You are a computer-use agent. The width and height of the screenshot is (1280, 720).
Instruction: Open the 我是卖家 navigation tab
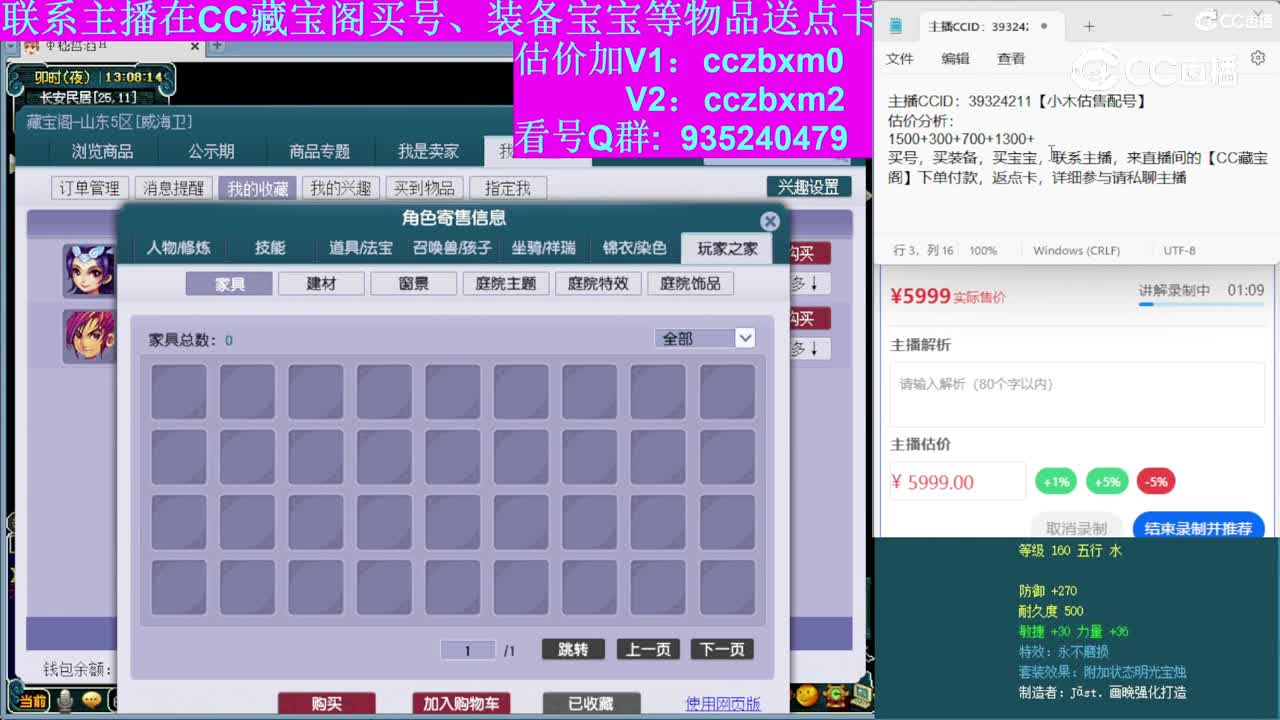tap(428, 151)
